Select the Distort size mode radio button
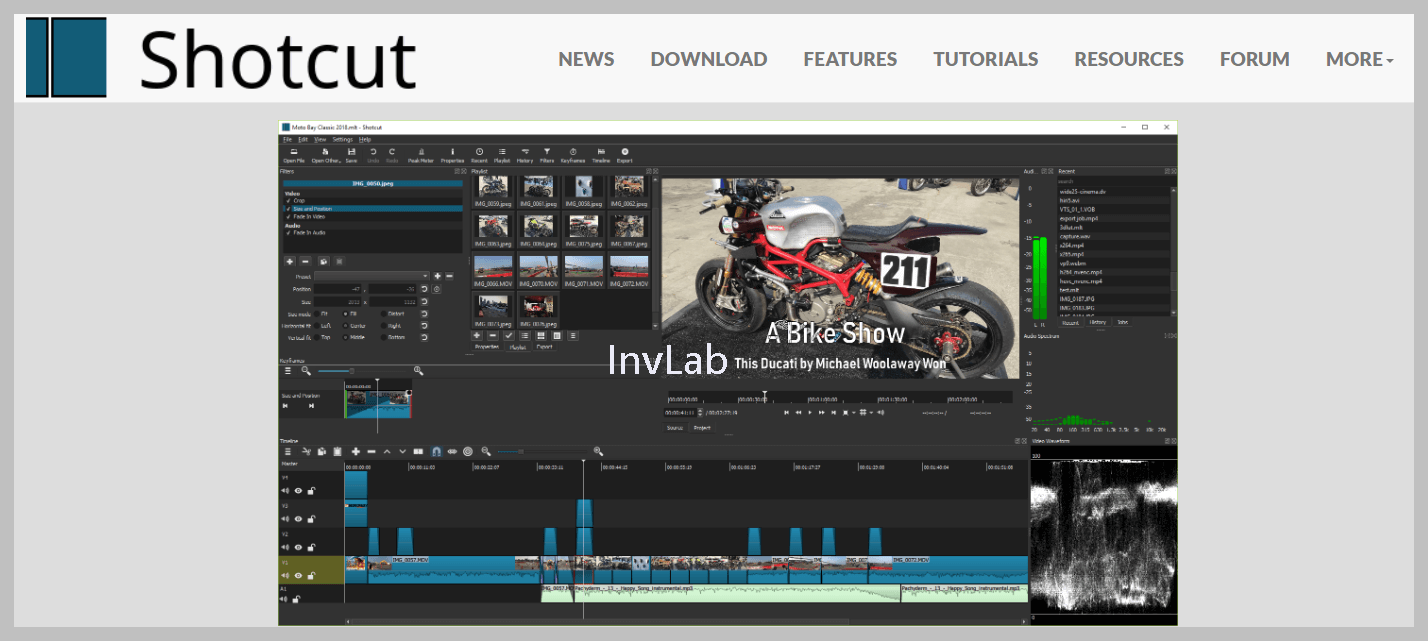Viewport: 1428px width, 641px height. click(384, 314)
